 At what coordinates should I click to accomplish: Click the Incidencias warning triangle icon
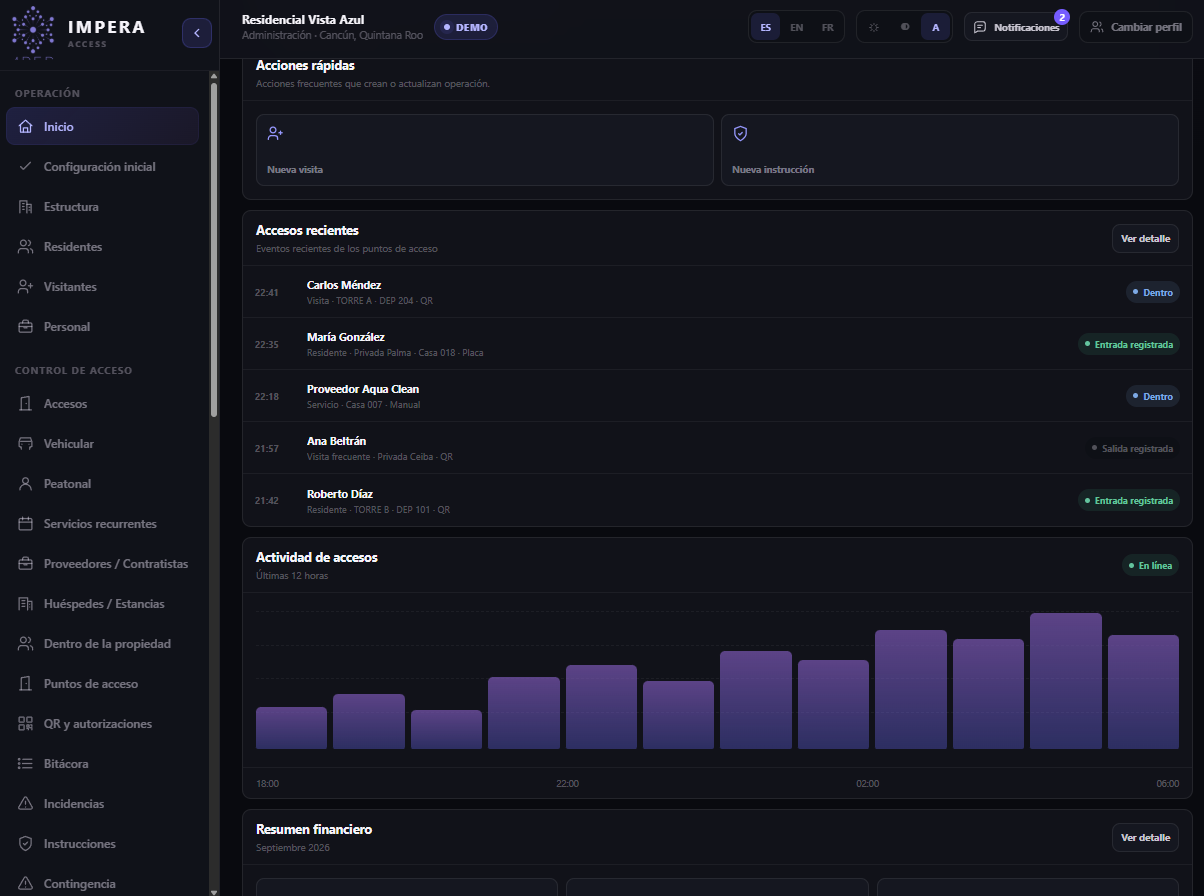26,804
